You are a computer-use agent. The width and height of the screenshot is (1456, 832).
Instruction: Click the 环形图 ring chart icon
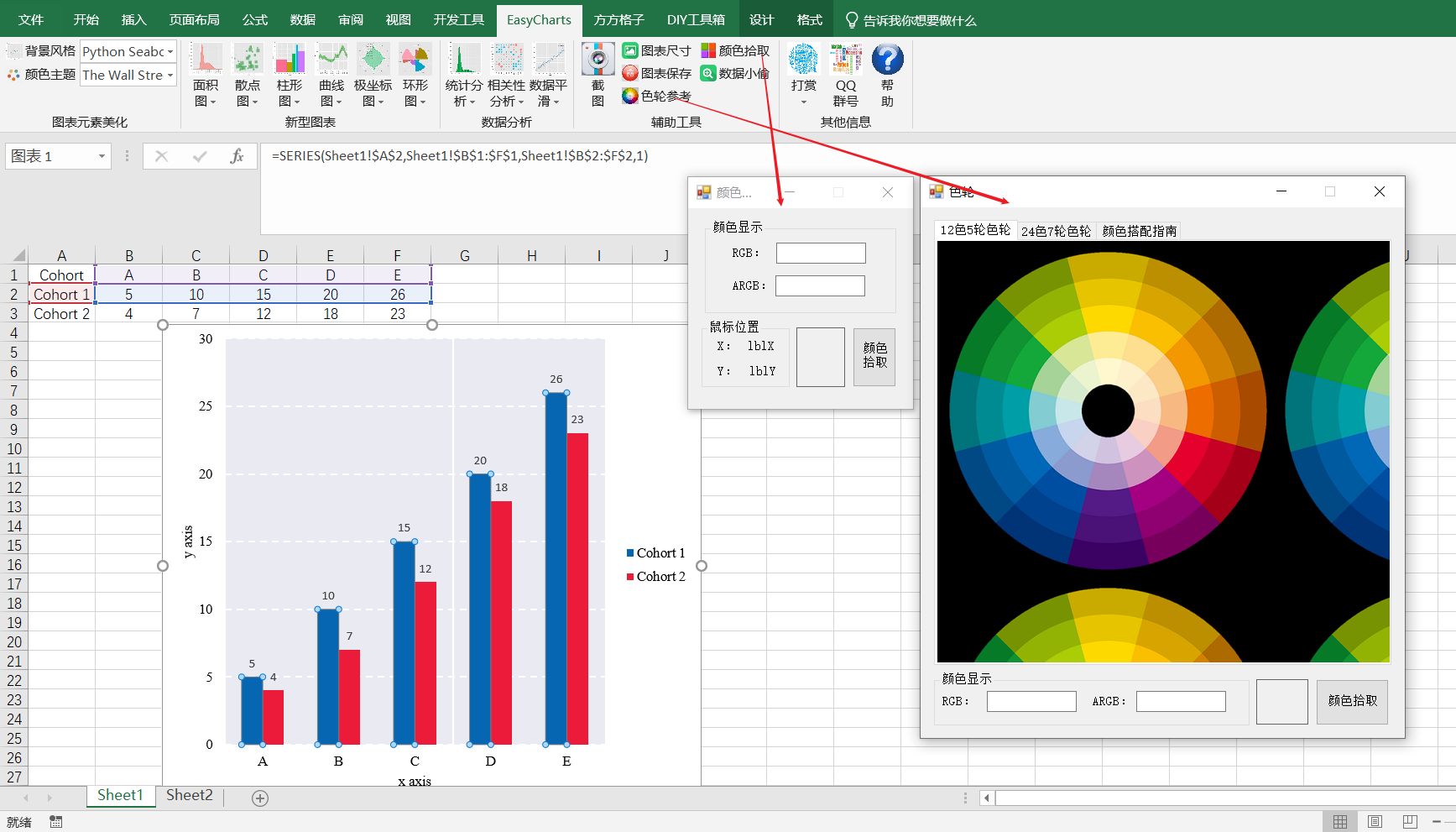point(415,60)
